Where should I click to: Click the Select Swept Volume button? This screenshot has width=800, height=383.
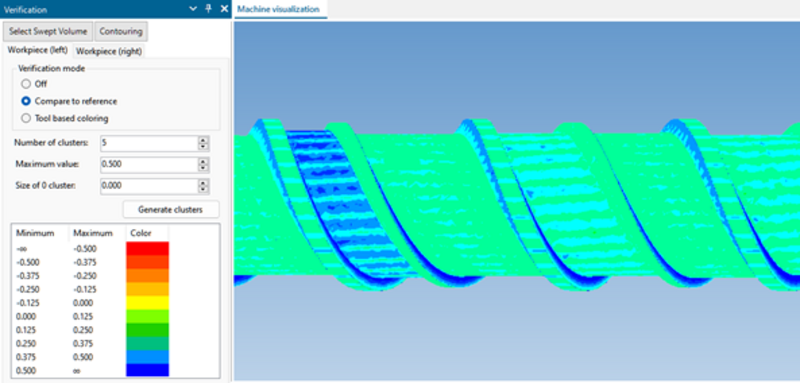(48, 31)
